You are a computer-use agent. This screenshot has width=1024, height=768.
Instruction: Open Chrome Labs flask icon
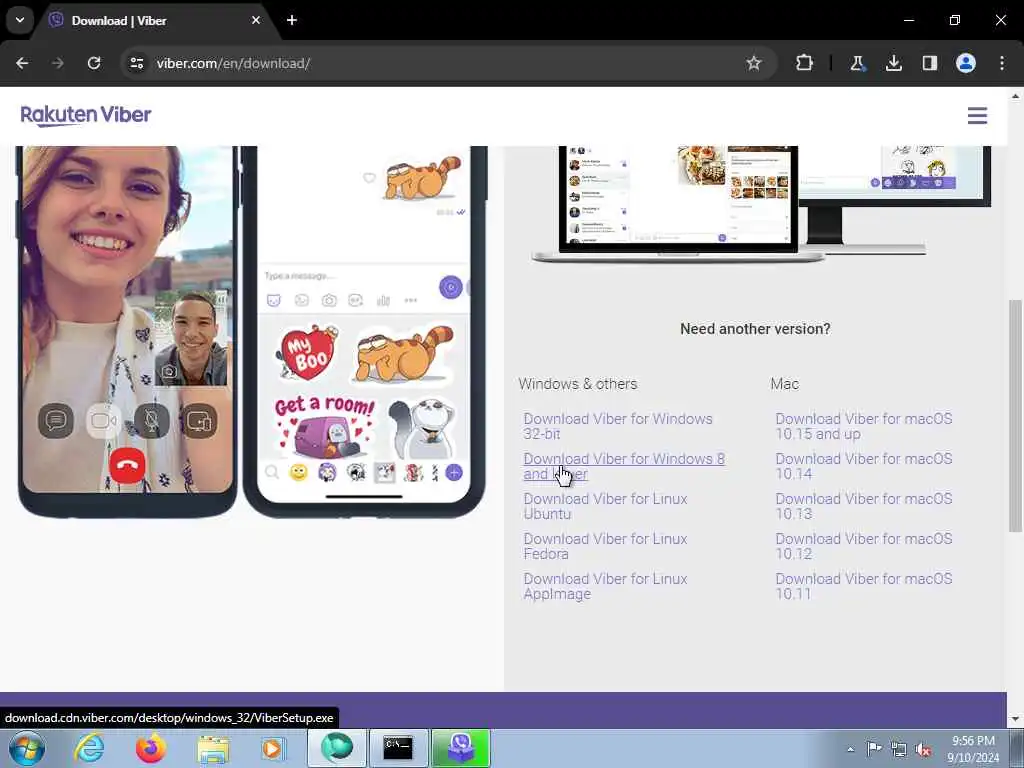(x=857, y=63)
